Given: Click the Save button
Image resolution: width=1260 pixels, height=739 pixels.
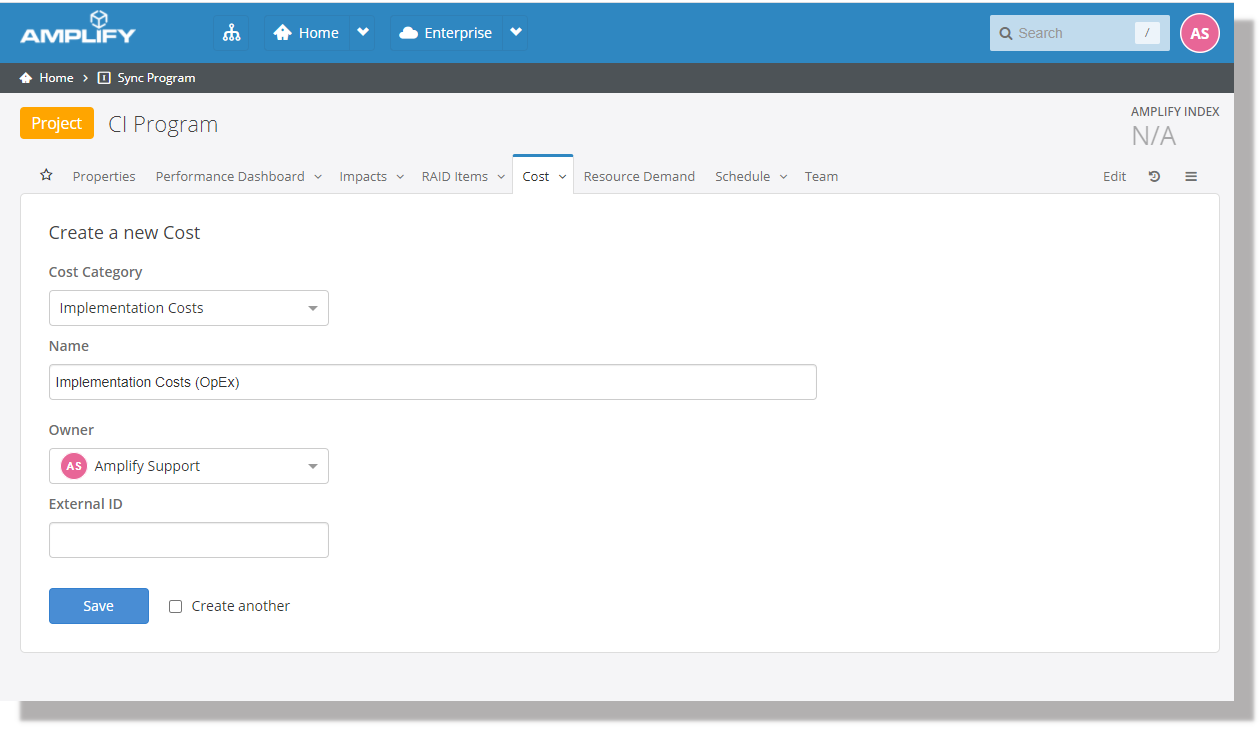Looking at the screenshot, I should [x=99, y=606].
